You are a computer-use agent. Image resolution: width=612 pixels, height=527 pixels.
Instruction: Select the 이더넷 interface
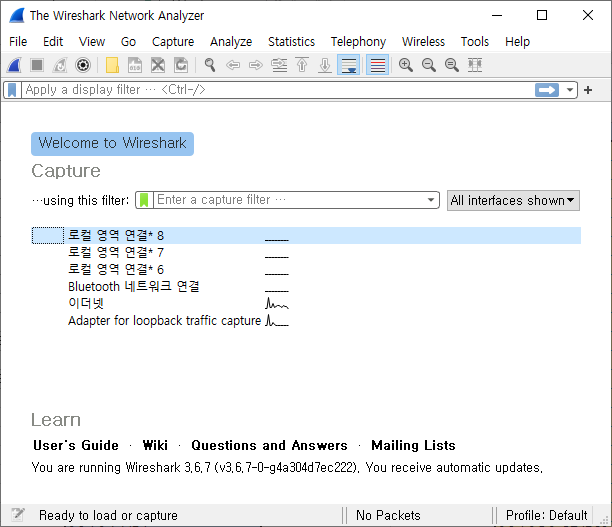[x=306, y=303]
